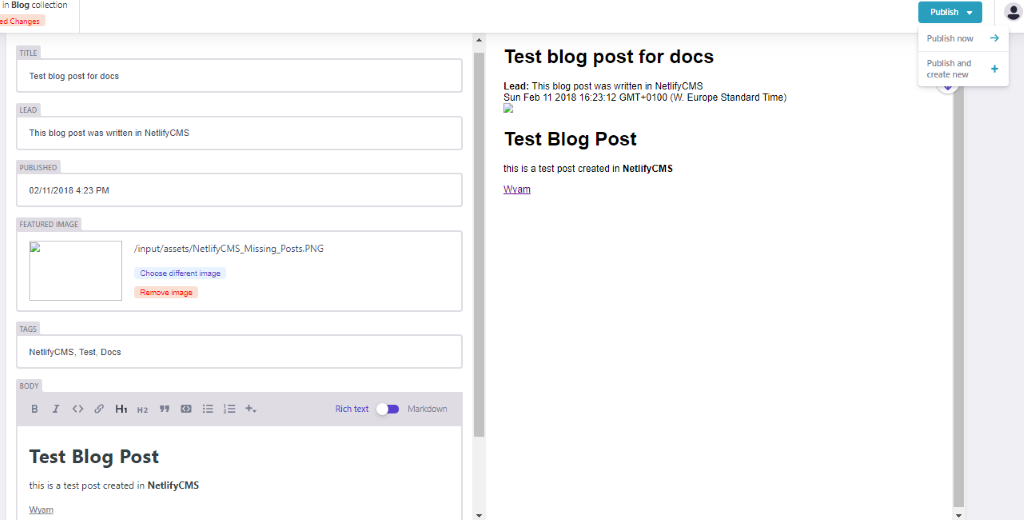
Task: Create a numbered list
Action: click(x=229, y=409)
